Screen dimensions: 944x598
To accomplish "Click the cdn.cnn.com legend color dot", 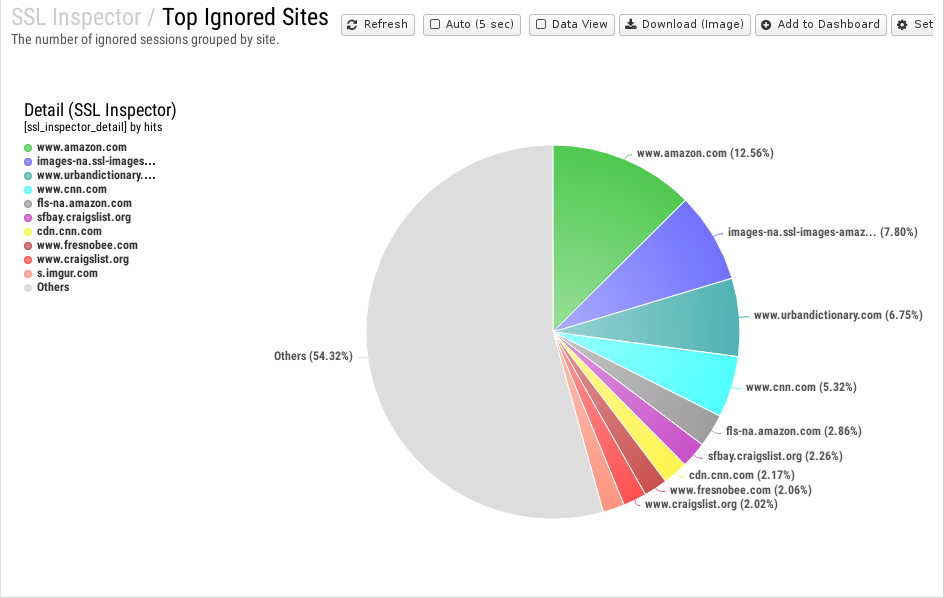I will click(28, 232).
